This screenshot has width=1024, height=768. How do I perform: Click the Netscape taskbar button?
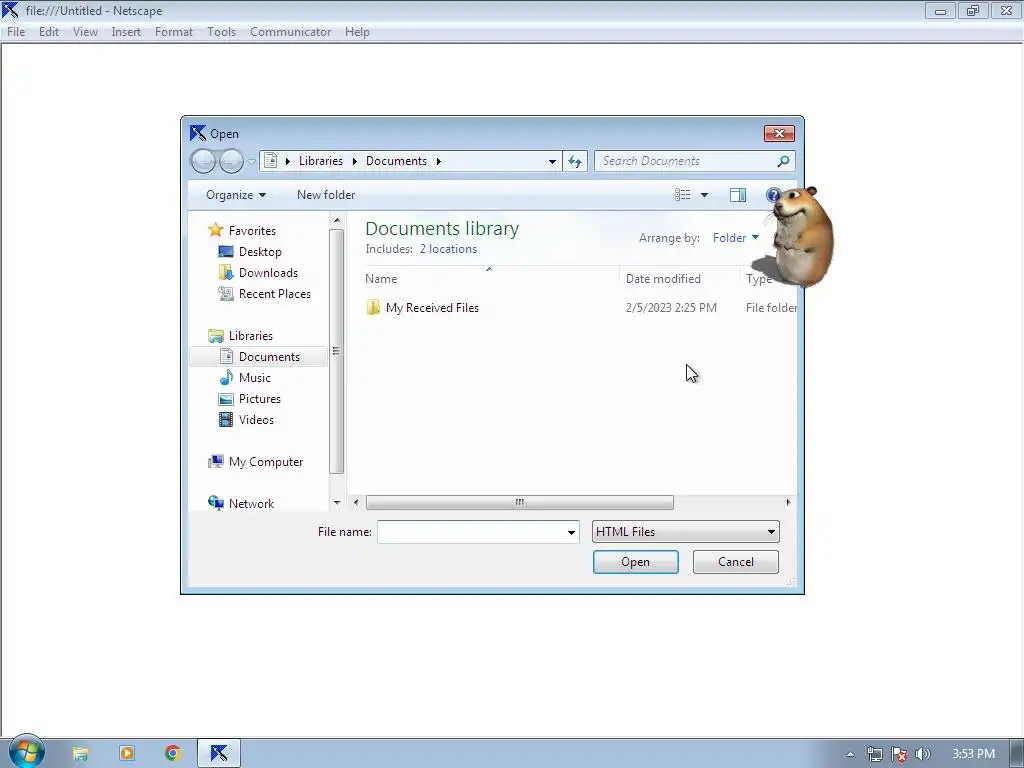219,754
